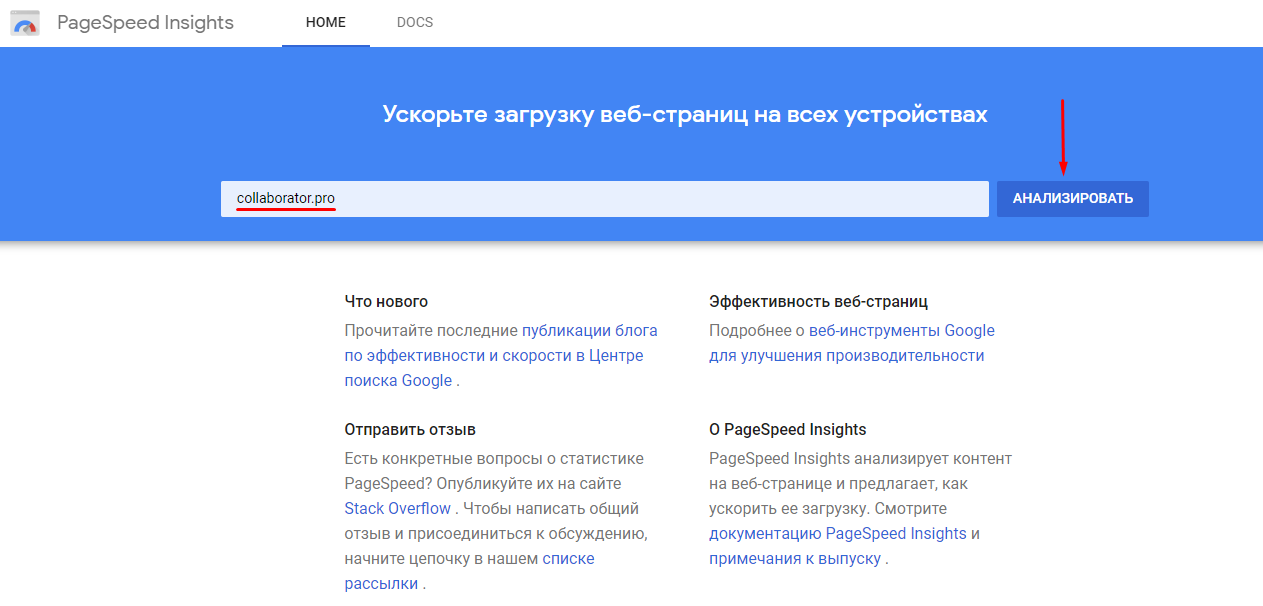The height and width of the screenshot is (606, 1263).
Task: Open the Stack Overflow link
Action: pos(398,509)
